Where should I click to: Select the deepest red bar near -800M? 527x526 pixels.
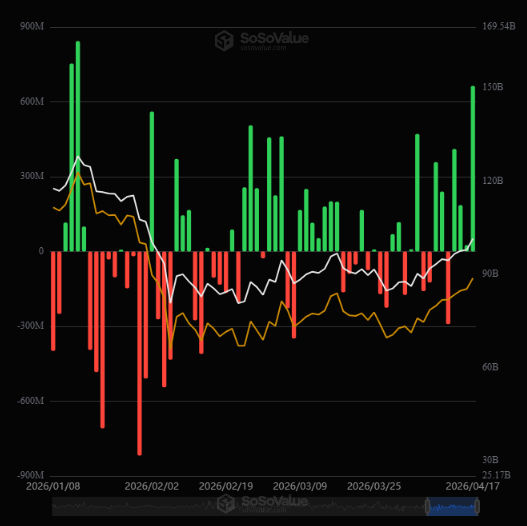[x=139, y=353]
